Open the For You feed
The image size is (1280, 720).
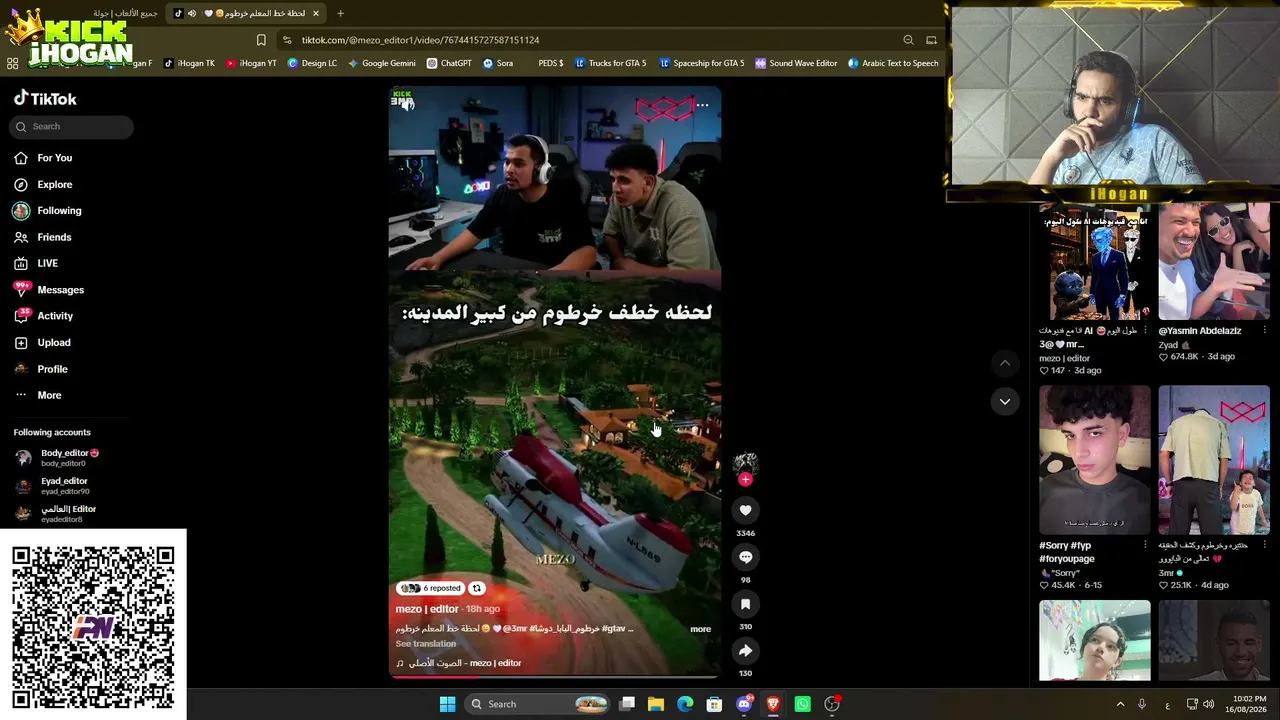55,158
